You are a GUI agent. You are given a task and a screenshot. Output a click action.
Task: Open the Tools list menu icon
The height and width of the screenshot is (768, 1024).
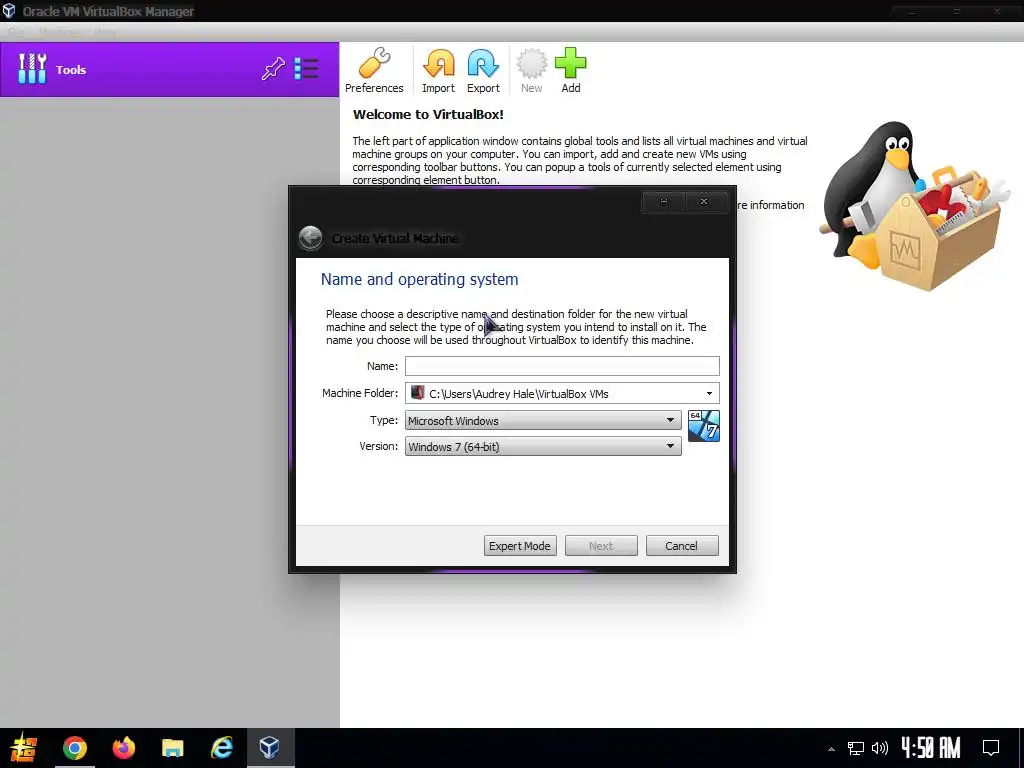click(x=306, y=69)
